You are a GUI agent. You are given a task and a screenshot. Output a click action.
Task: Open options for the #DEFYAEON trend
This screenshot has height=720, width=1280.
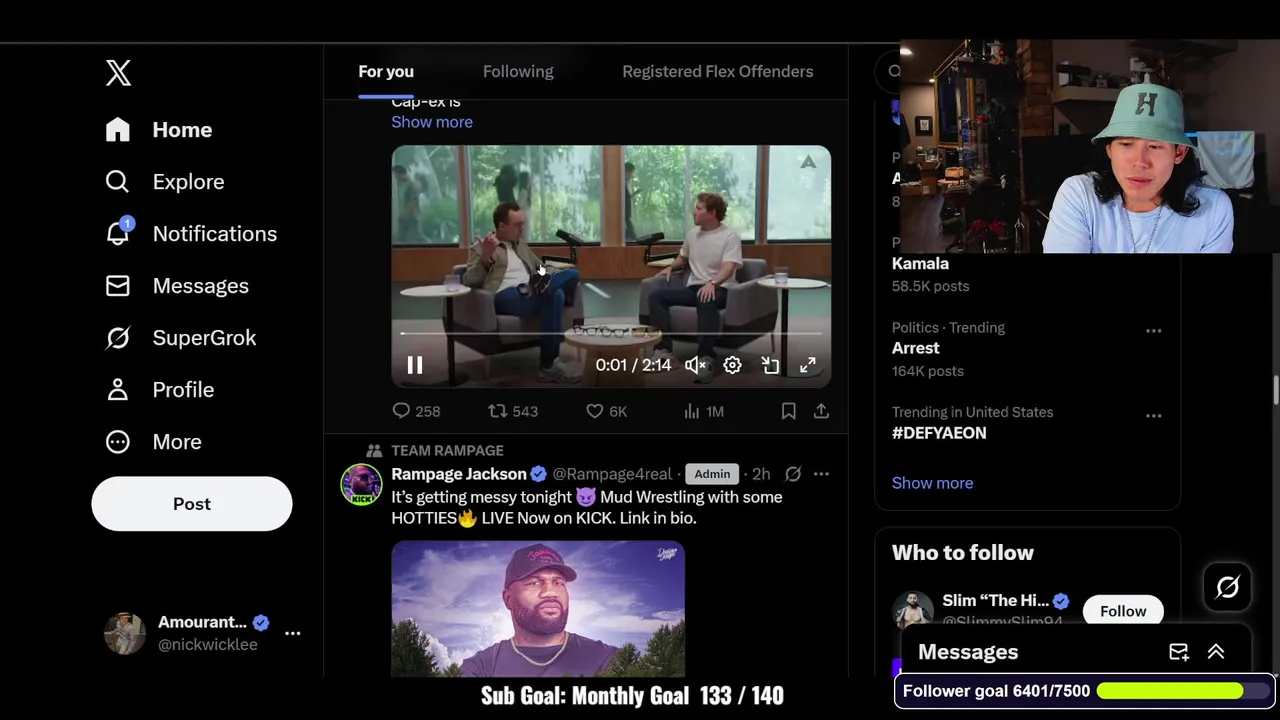point(1153,415)
